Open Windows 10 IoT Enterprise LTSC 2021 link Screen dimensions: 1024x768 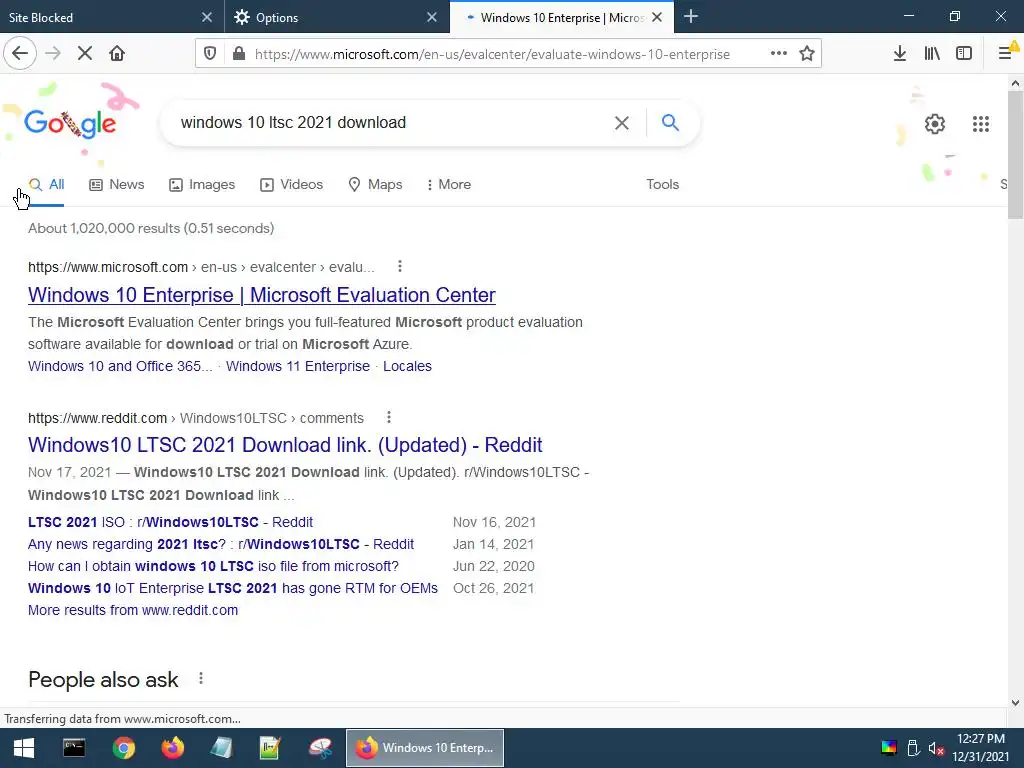point(233,588)
